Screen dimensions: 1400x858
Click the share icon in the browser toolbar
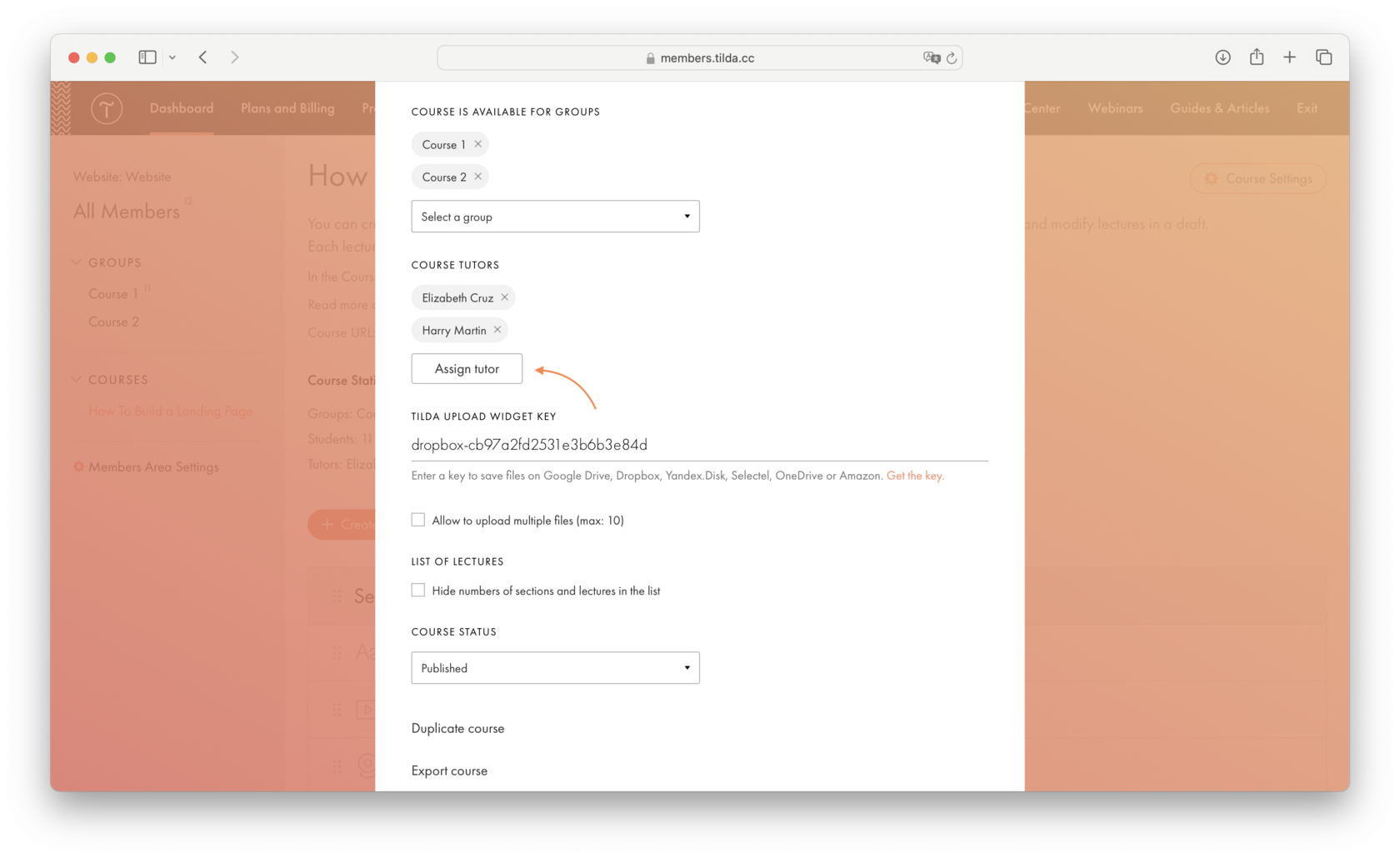(1256, 57)
